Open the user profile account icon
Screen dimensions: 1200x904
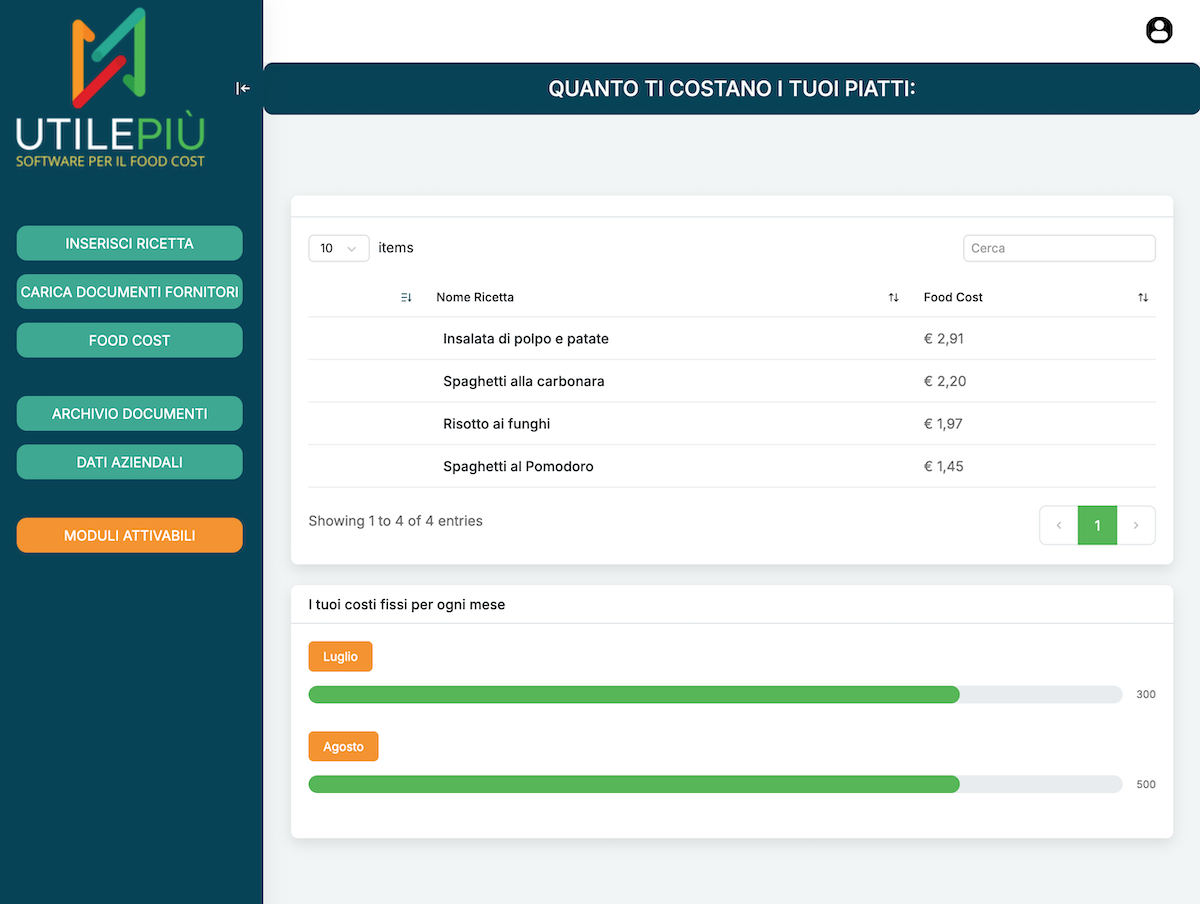coord(1158,31)
